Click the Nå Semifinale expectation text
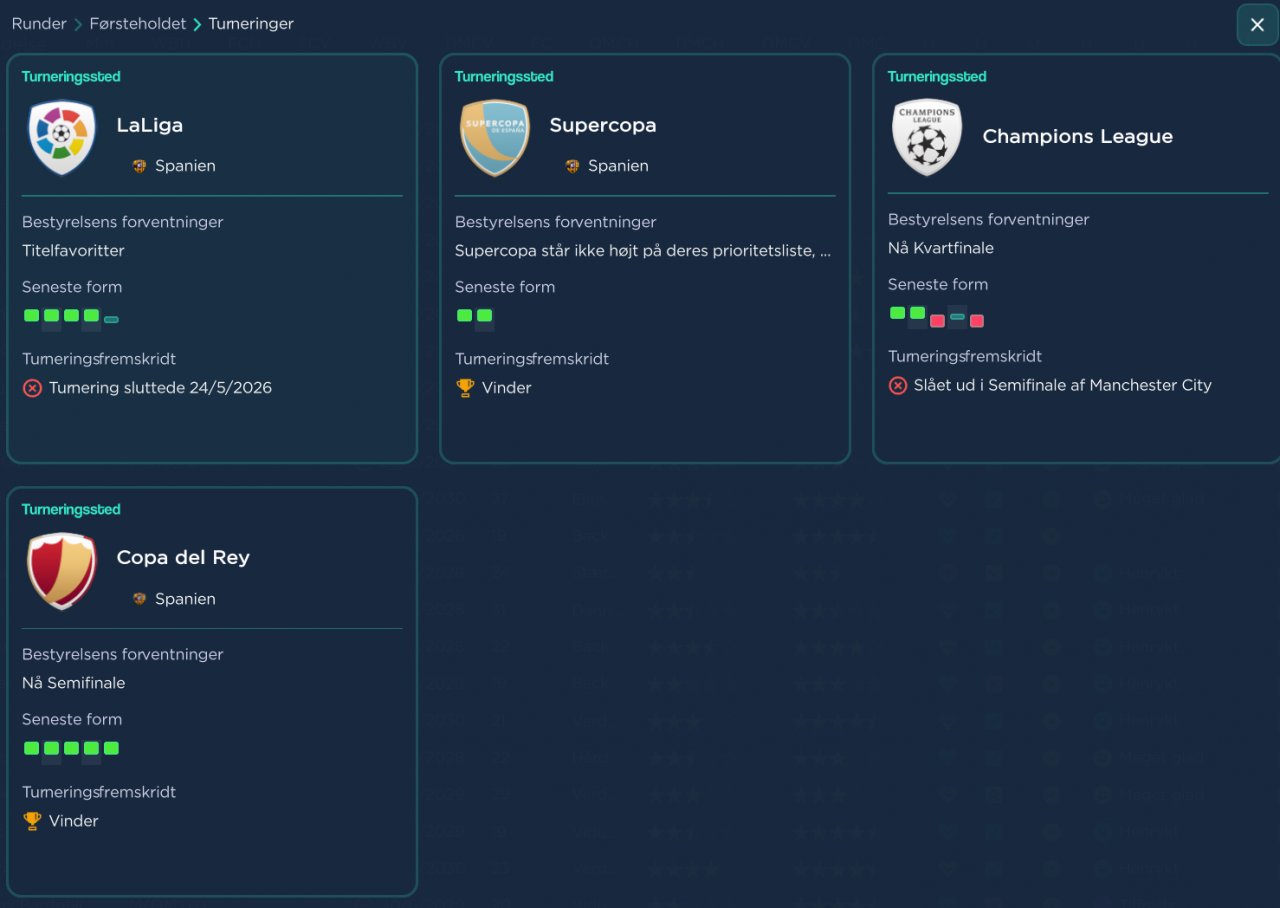Image resolution: width=1280 pixels, height=908 pixels. (x=74, y=683)
